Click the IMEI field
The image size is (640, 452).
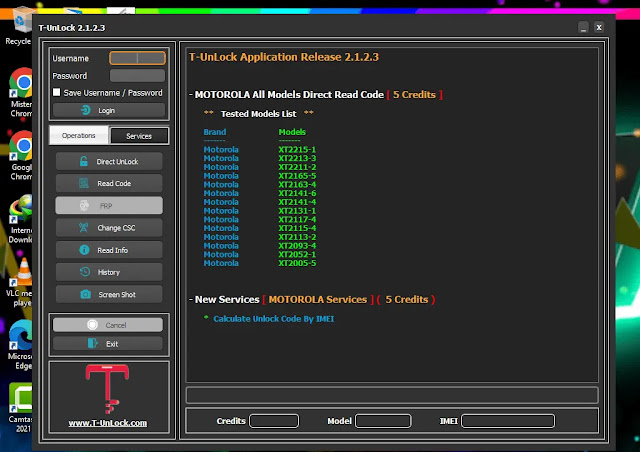click(508, 421)
